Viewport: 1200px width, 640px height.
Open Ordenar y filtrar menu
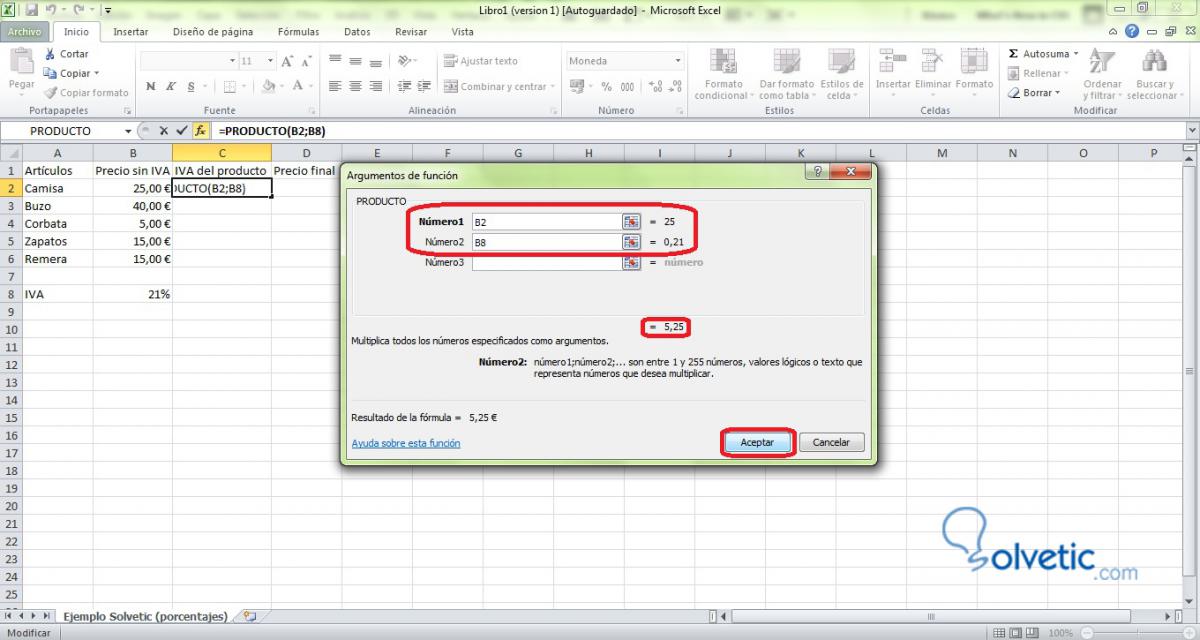[x=1102, y=74]
